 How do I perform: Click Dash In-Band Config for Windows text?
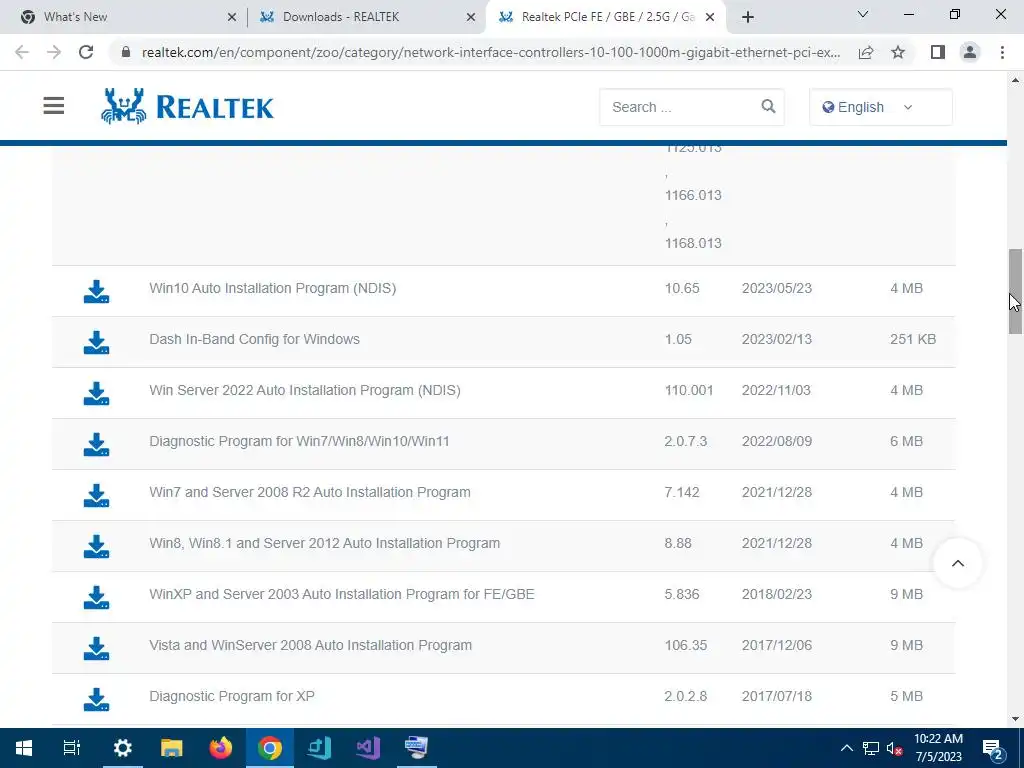[x=254, y=339]
